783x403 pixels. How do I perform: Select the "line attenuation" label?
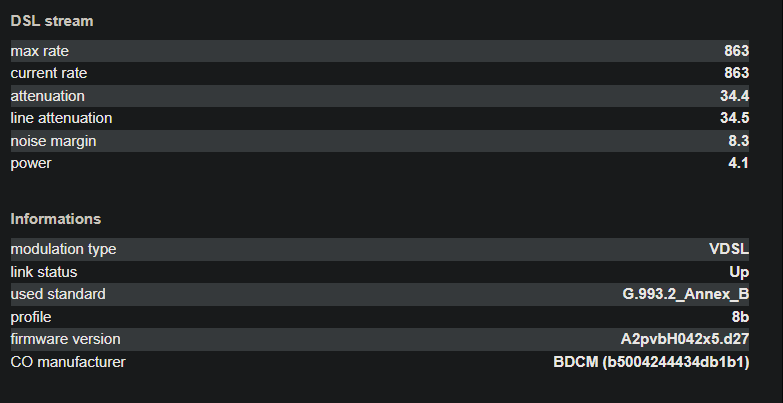[x=61, y=118]
